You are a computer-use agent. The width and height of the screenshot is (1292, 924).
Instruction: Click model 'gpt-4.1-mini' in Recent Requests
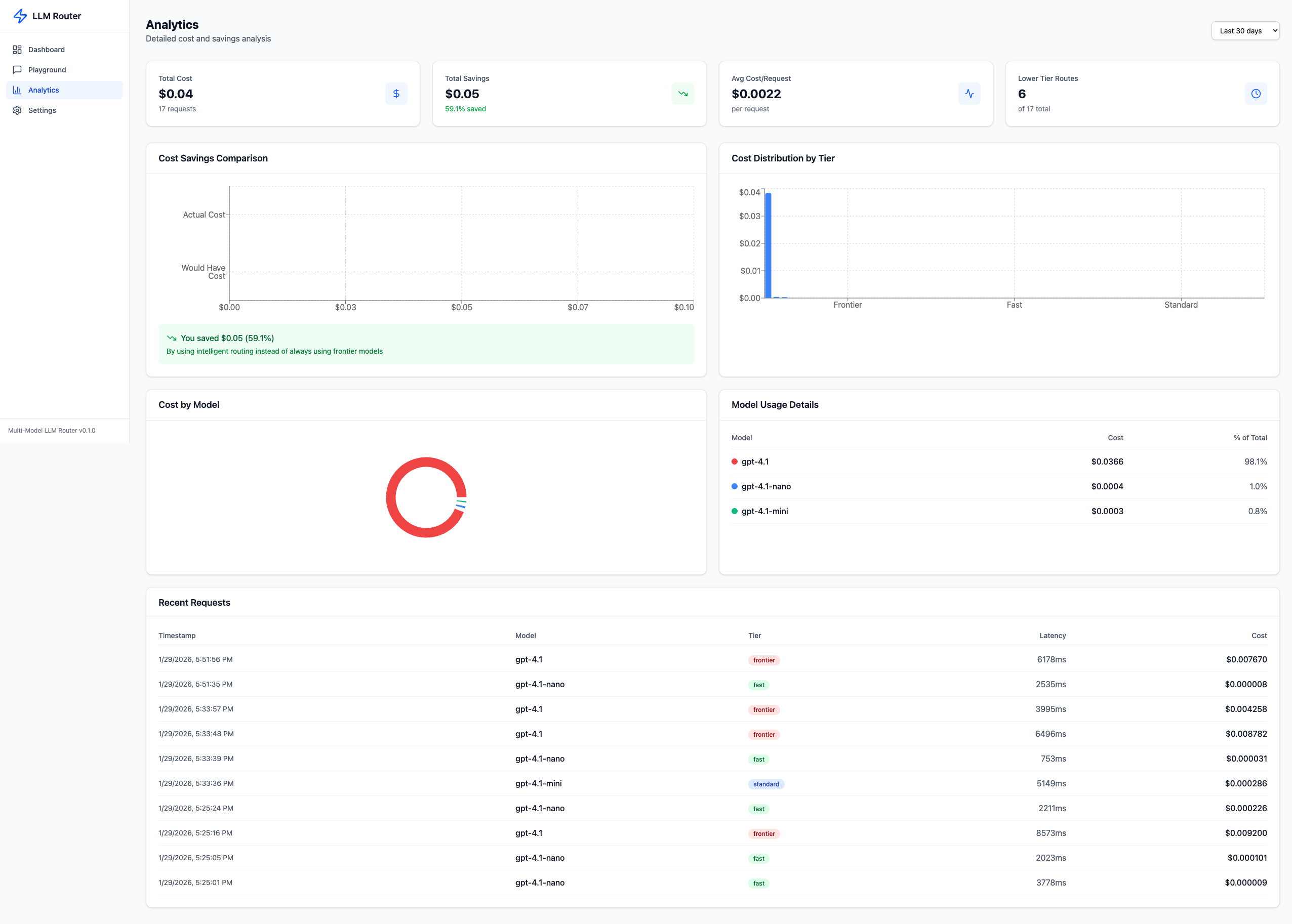click(x=539, y=783)
